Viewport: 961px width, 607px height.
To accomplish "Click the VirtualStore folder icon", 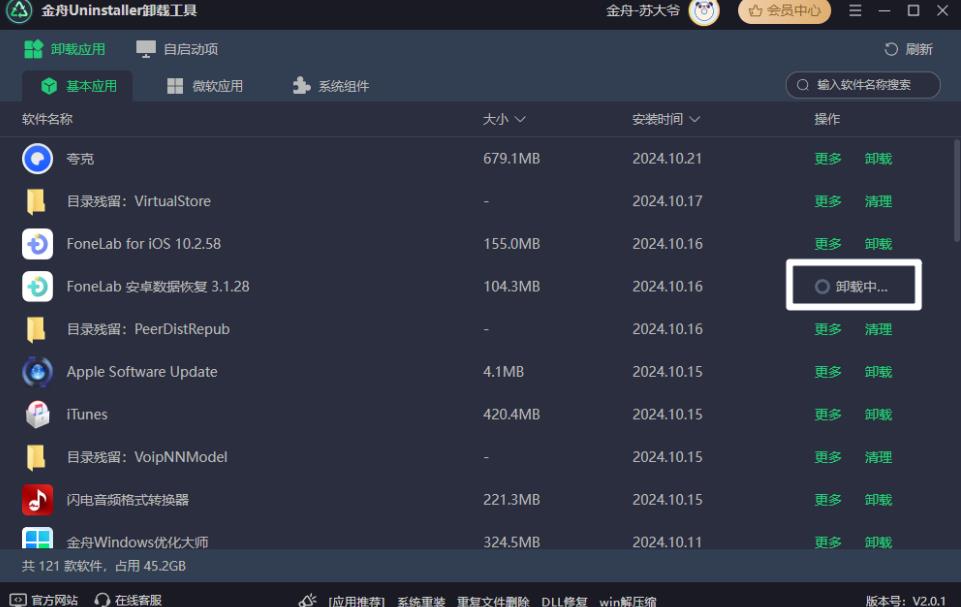I will point(36,201).
